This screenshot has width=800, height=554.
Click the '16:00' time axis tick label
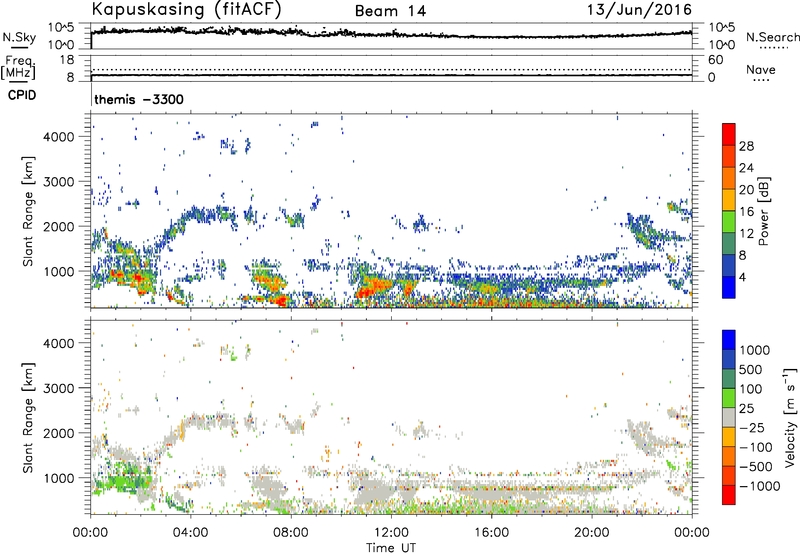491,533
